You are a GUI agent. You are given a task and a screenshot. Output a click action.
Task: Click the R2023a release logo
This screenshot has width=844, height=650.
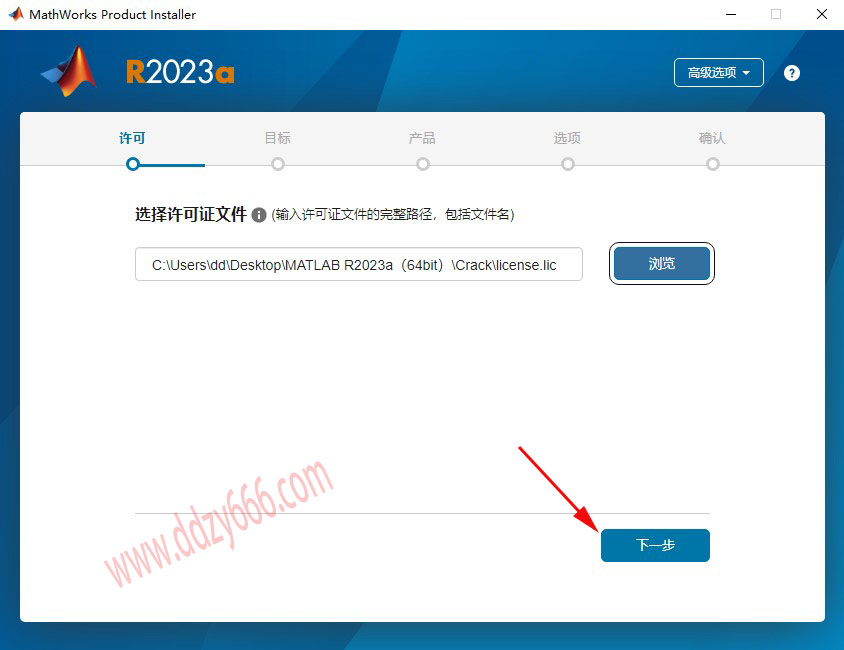(180, 72)
